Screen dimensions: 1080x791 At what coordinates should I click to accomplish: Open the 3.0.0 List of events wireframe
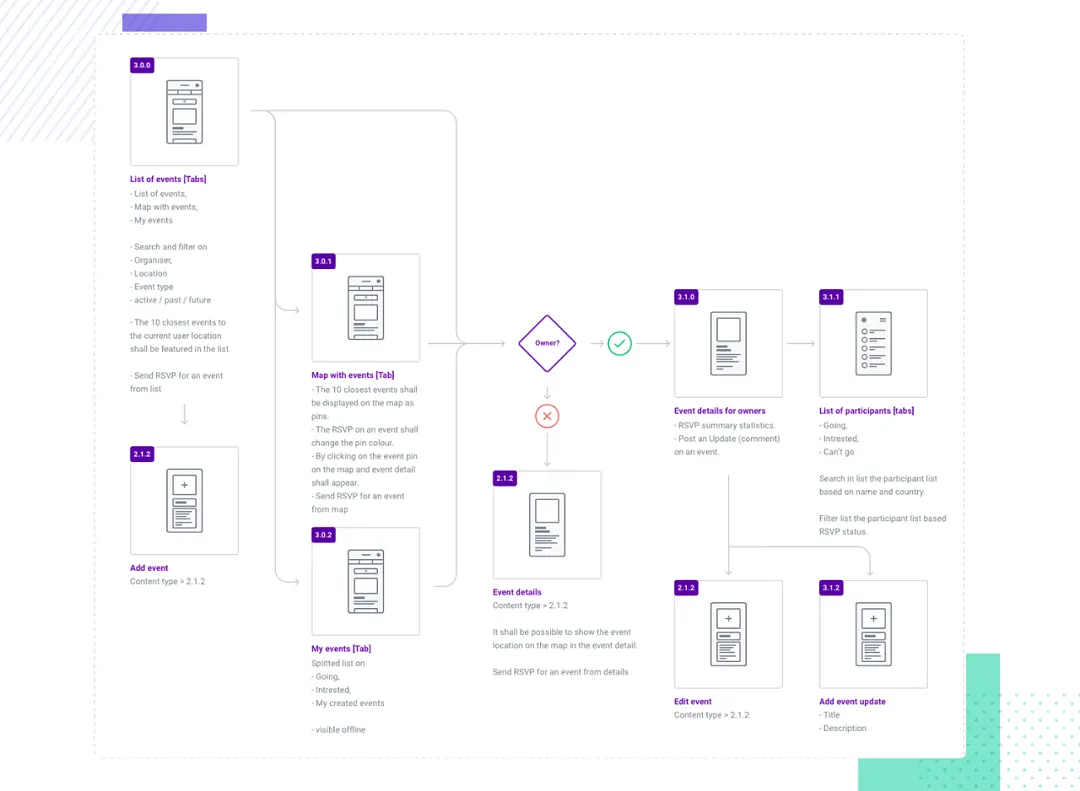click(185, 112)
